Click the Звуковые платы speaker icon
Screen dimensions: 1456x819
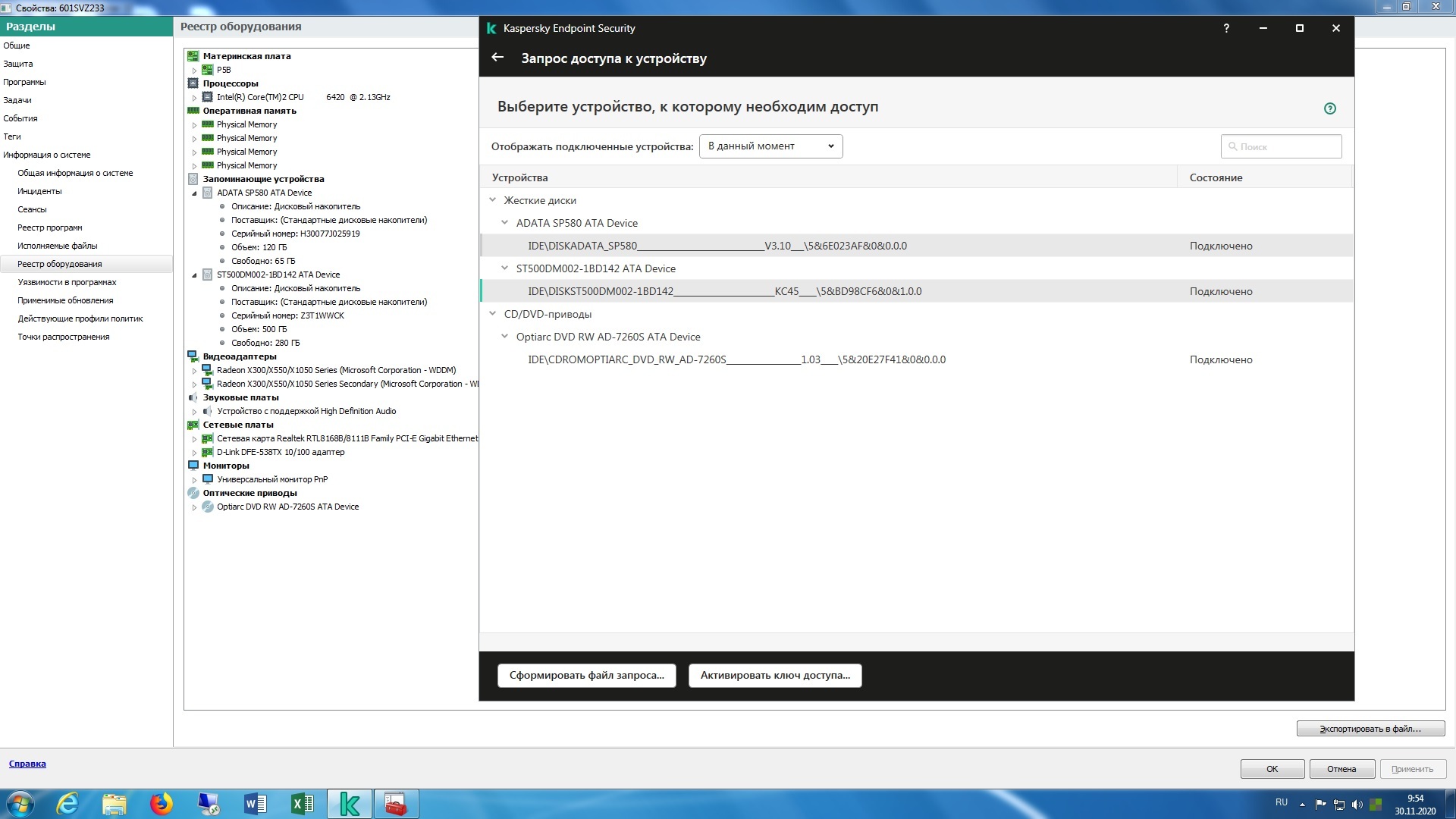click(x=193, y=397)
